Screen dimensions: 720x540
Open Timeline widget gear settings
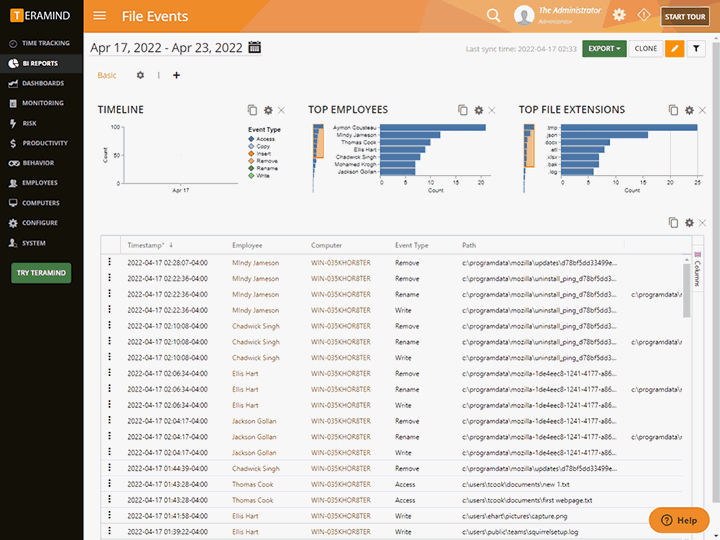(267, 110)
